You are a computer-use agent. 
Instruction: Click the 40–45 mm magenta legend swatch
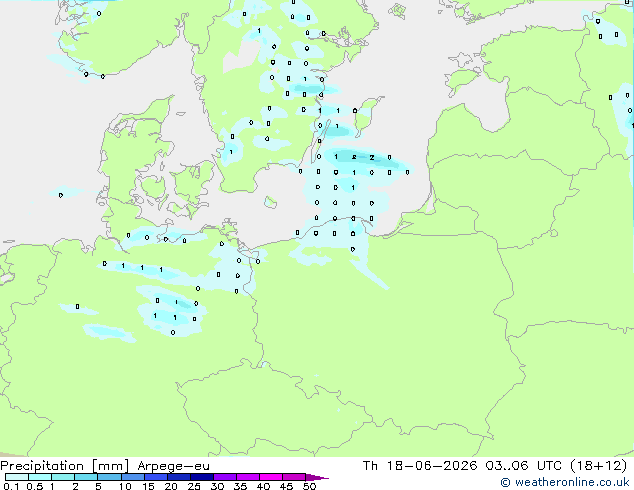(x=271, y=477)
